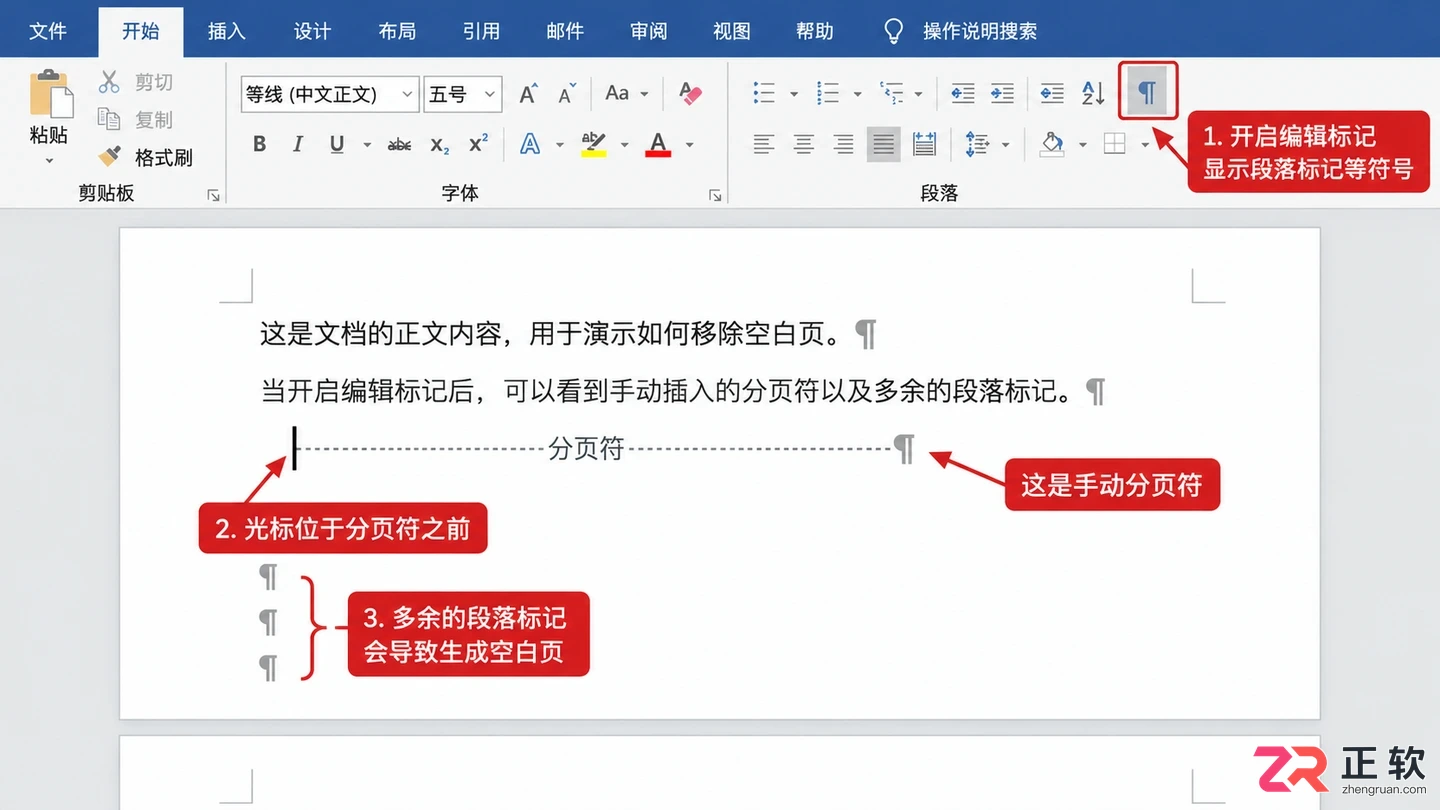1440x810 pixels.
Task: Open the 剪贴板 pane launcher
Action: pos(213,196)
